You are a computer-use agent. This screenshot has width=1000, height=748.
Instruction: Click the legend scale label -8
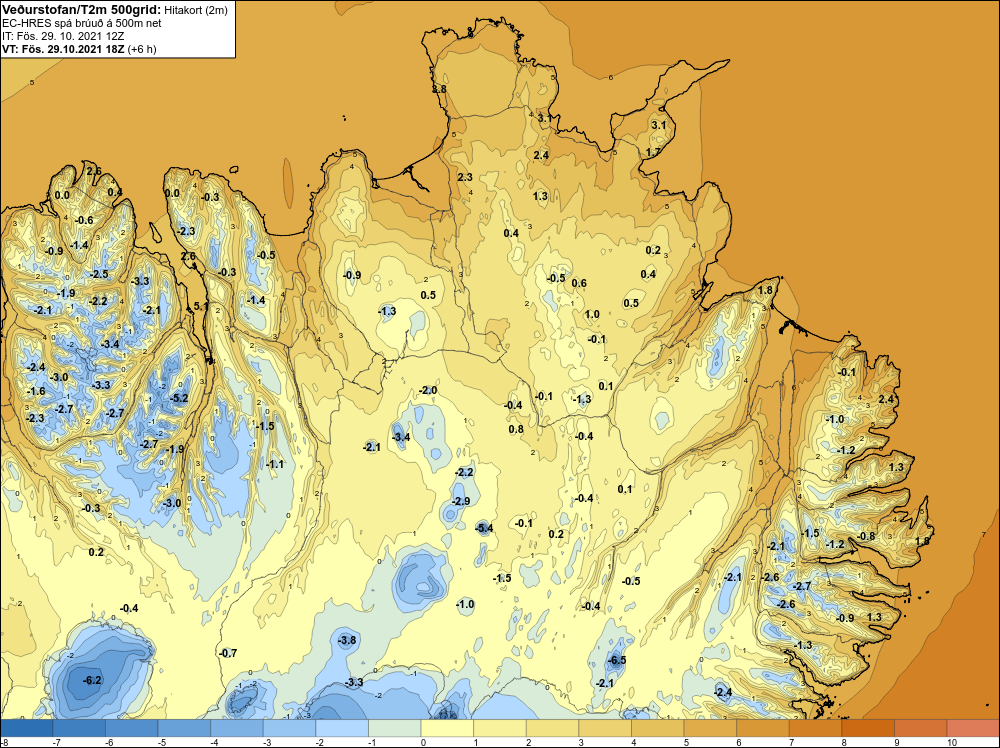(x=4, y=742)
